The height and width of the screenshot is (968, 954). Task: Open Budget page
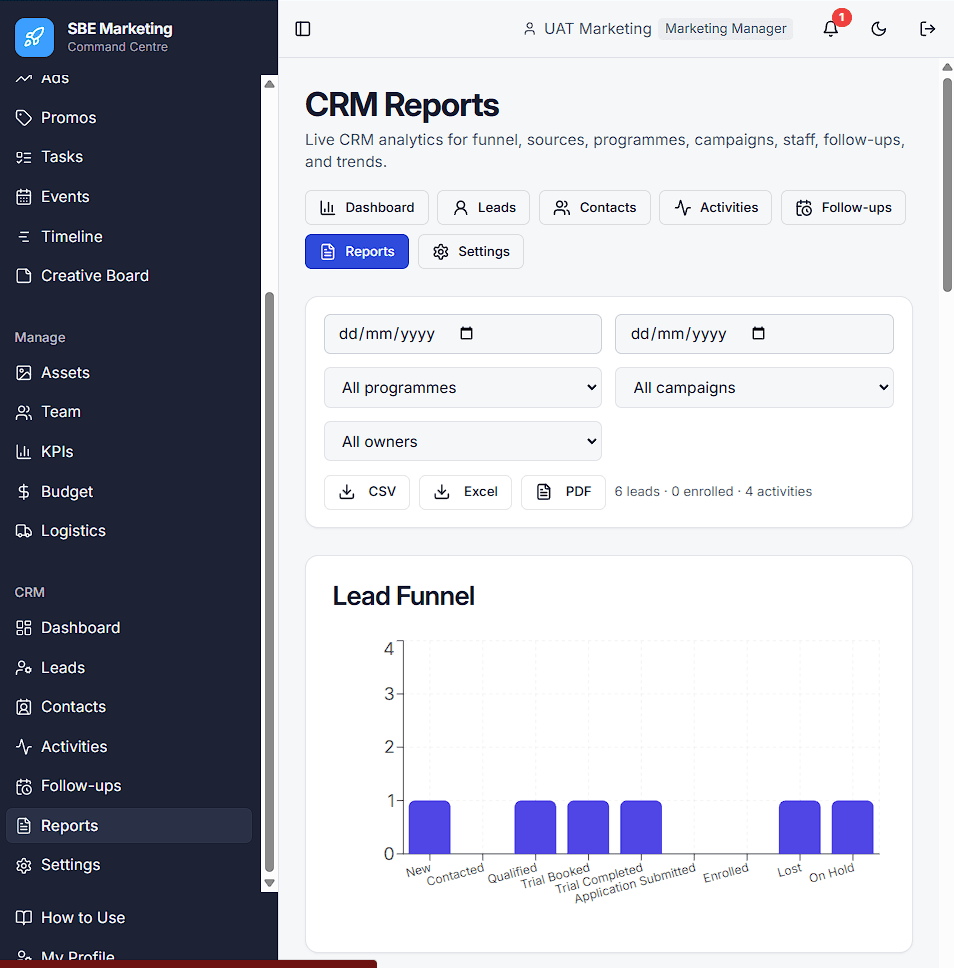tap(129, 492)
